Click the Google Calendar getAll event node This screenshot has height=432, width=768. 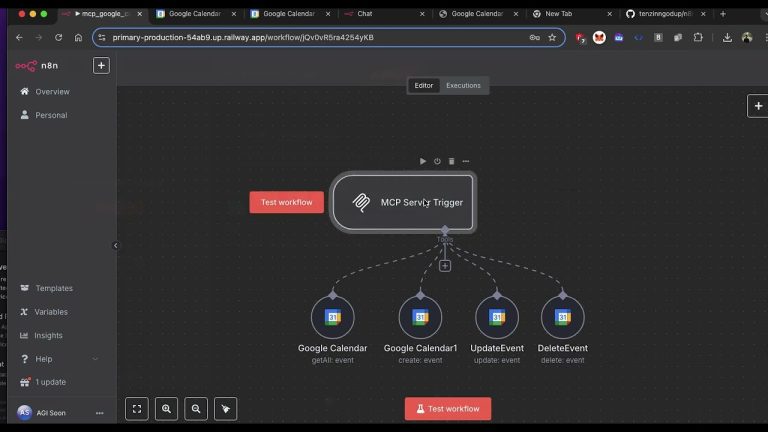(x=332, y=317)
